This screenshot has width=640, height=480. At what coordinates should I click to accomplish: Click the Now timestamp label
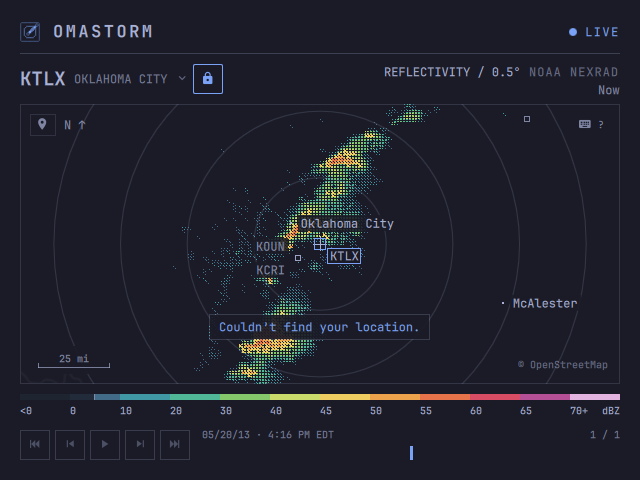pyautogui.click(x=609, y=90)
